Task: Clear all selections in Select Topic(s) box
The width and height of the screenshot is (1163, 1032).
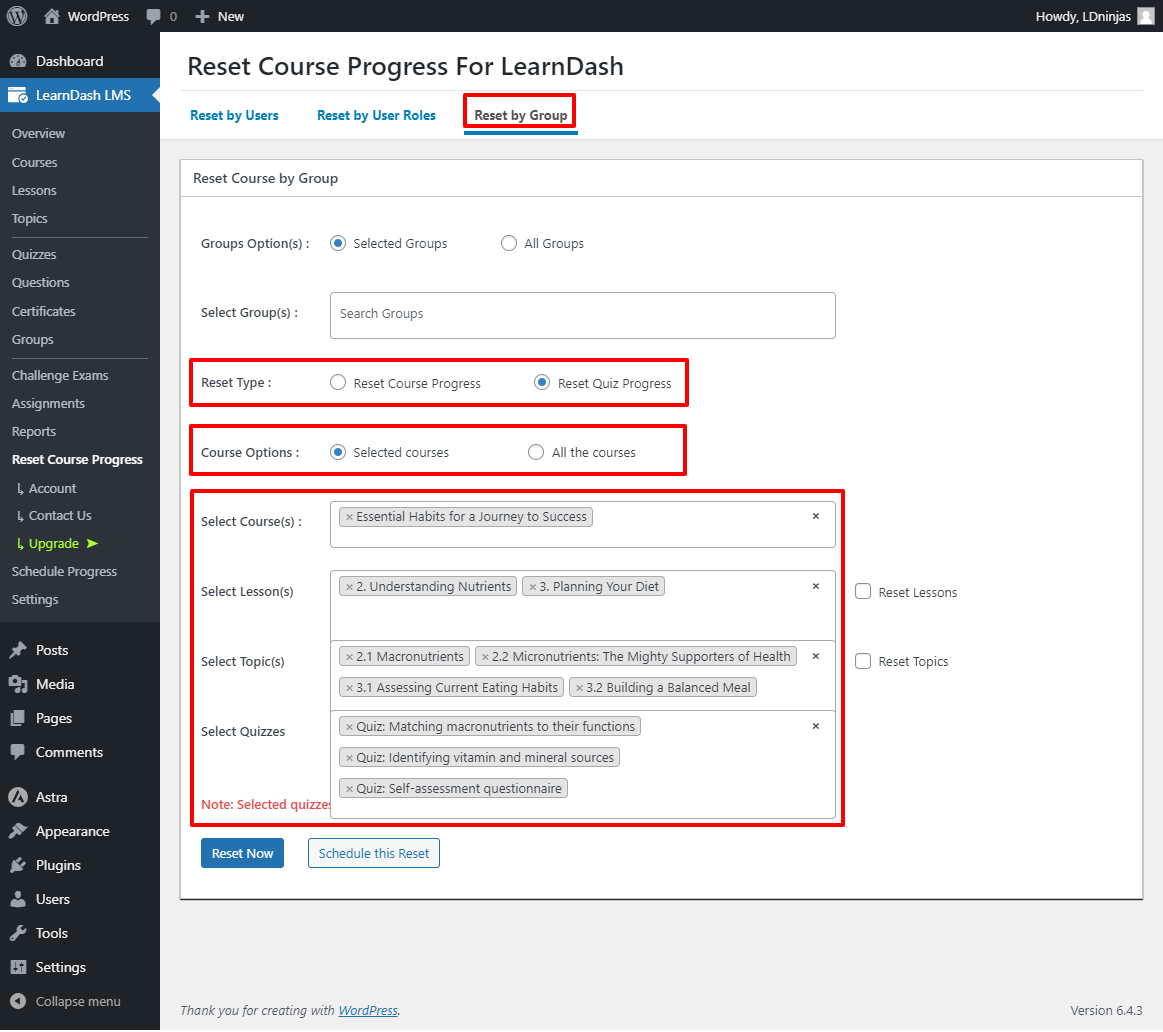Action: (x=816, y=657)
